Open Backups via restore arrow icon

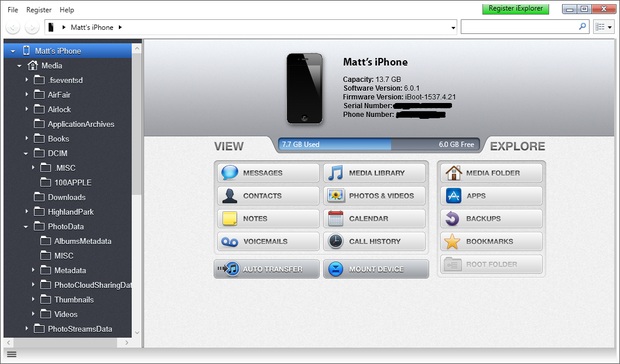452,219
